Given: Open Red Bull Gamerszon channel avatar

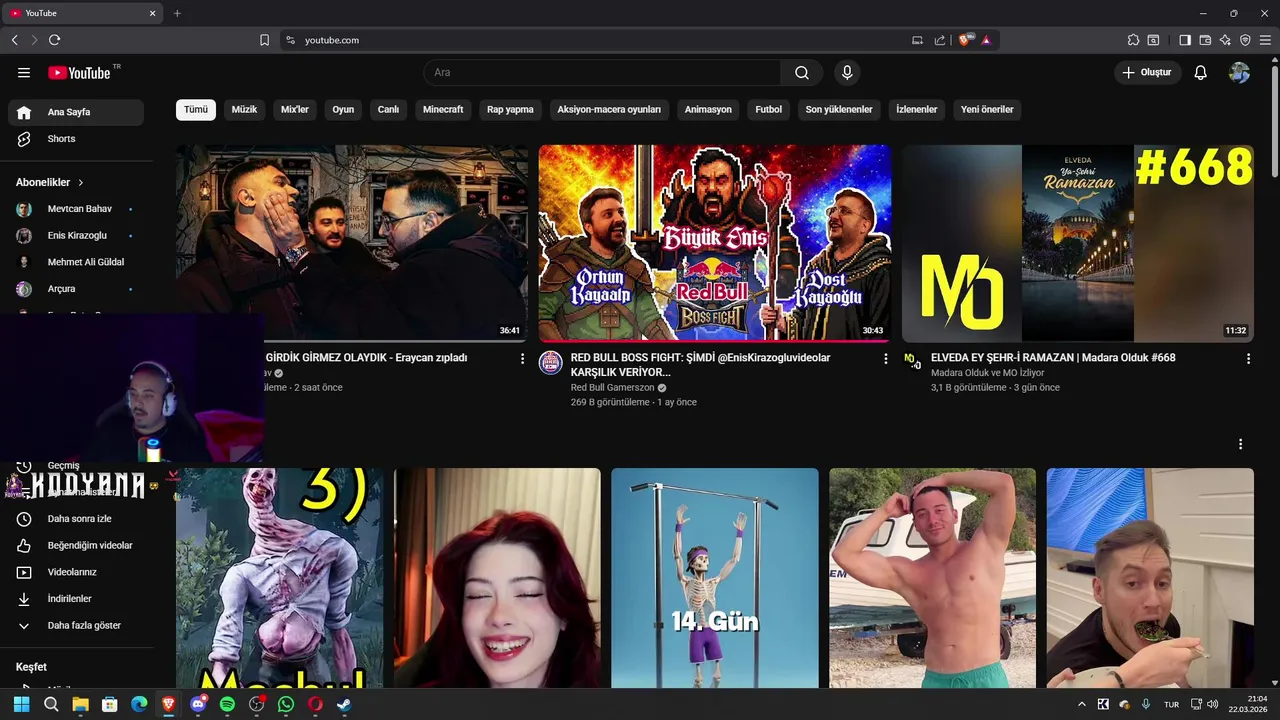Looking at the screenshot, I should click(551, 363).
